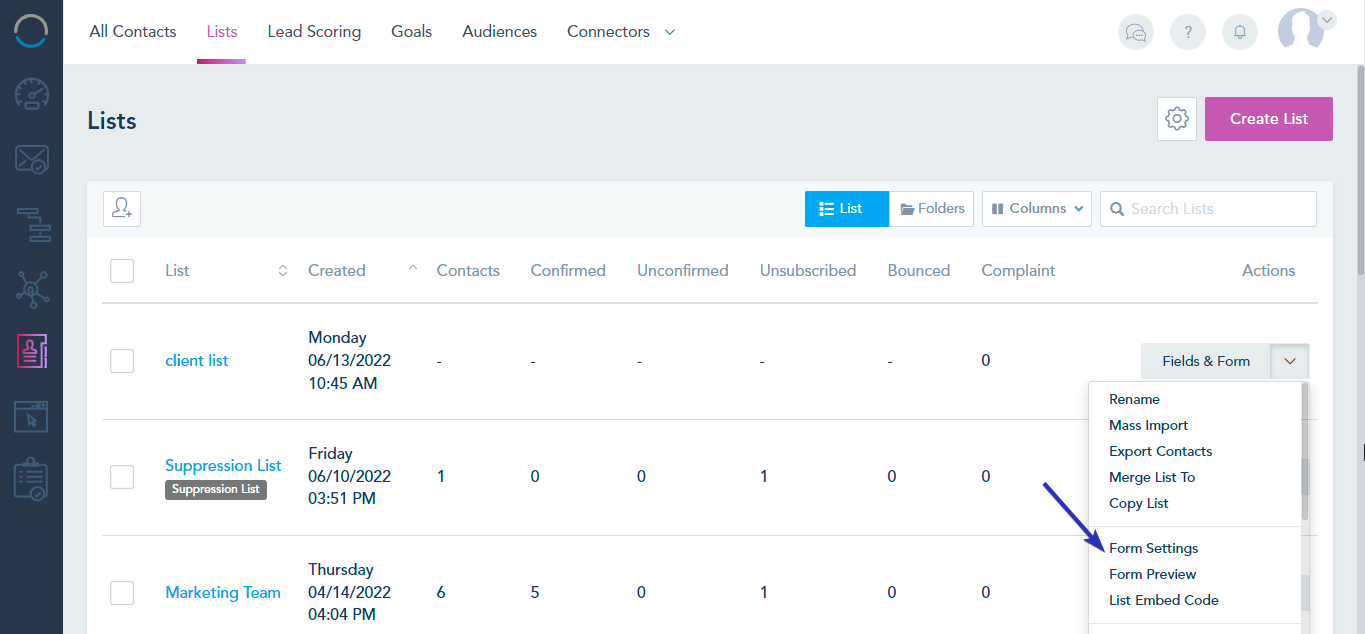Open the email campaigns envelope icon
This screenshot has height=634, width=1365.
[32, 159]
